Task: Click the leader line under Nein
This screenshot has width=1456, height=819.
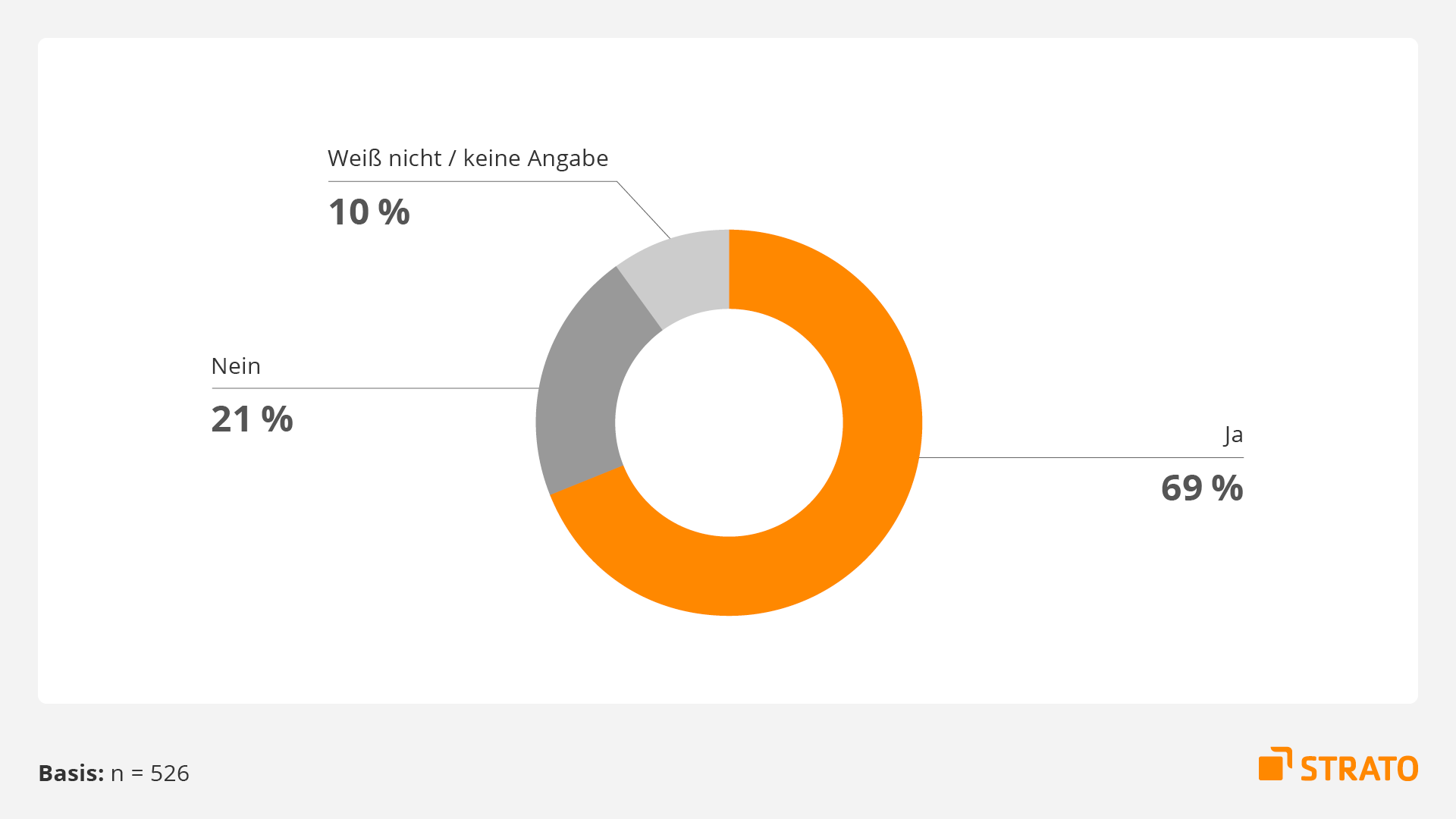Action: coord(375,388)
